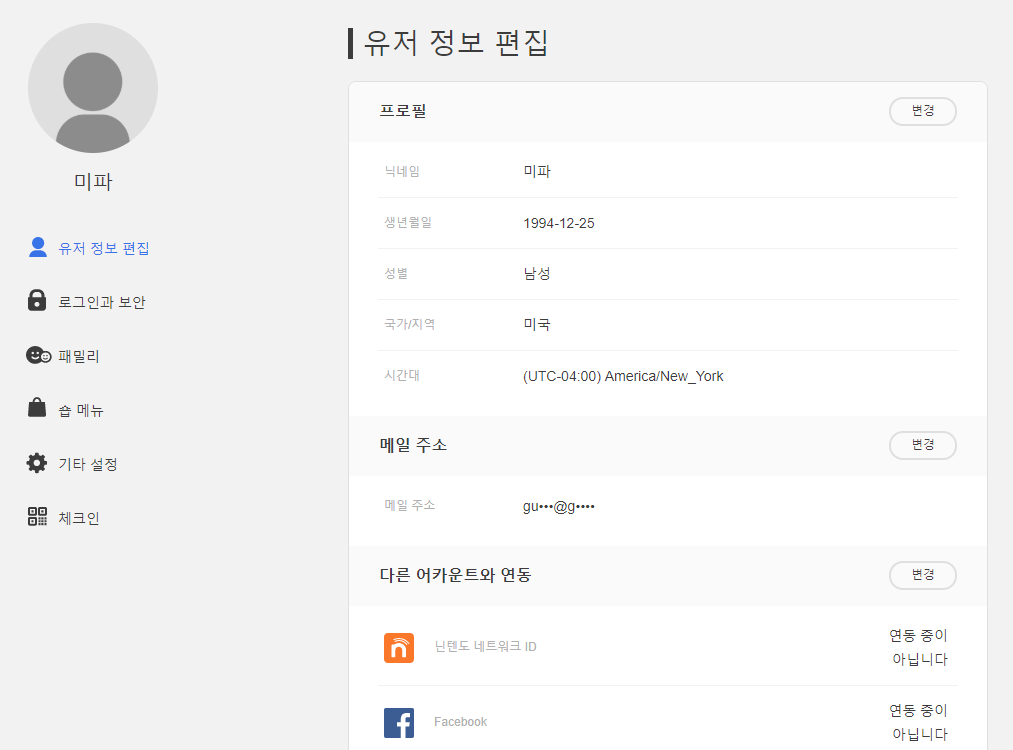
Task: Click the Facebook label text
Action: click(x=461, y=722)
